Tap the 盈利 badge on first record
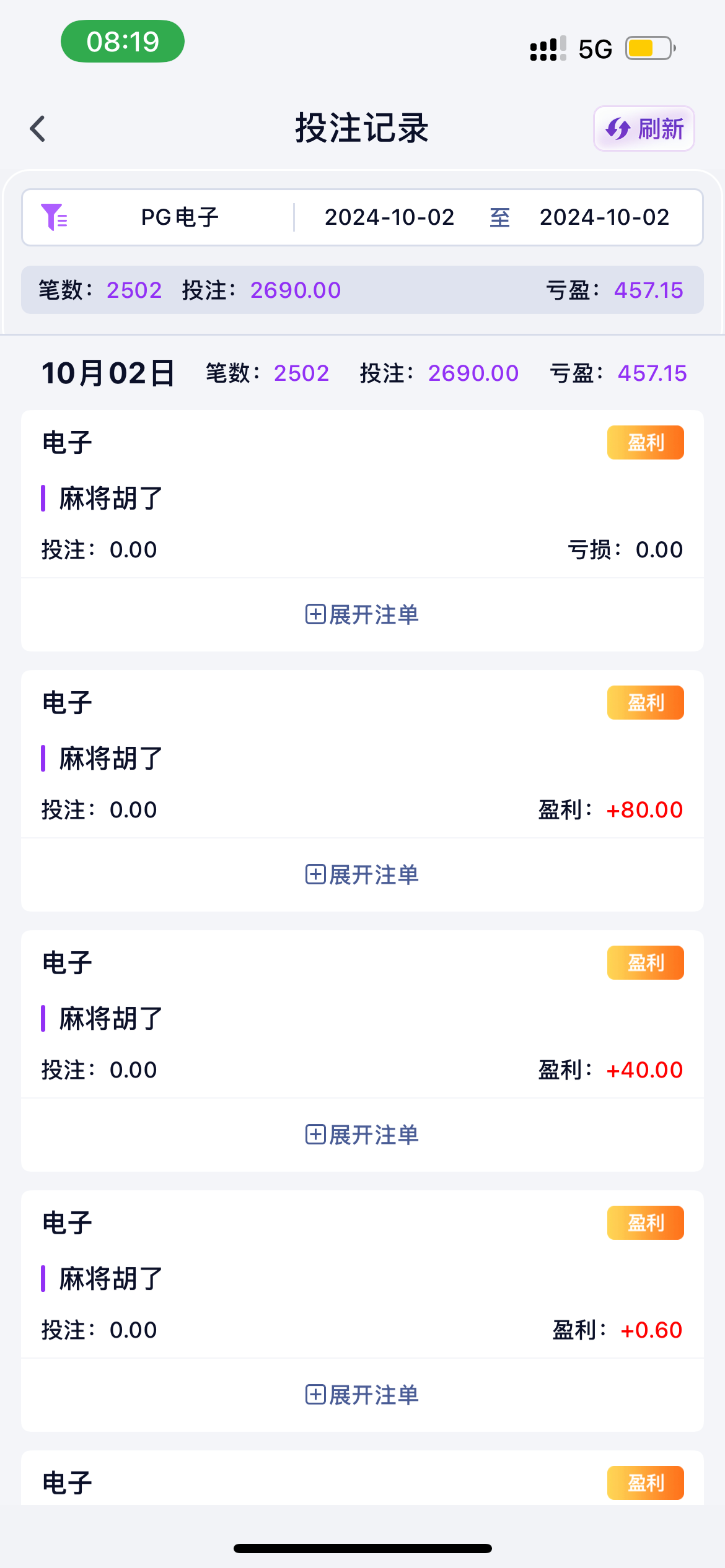Screen dimensions: 725x1568 645,443
